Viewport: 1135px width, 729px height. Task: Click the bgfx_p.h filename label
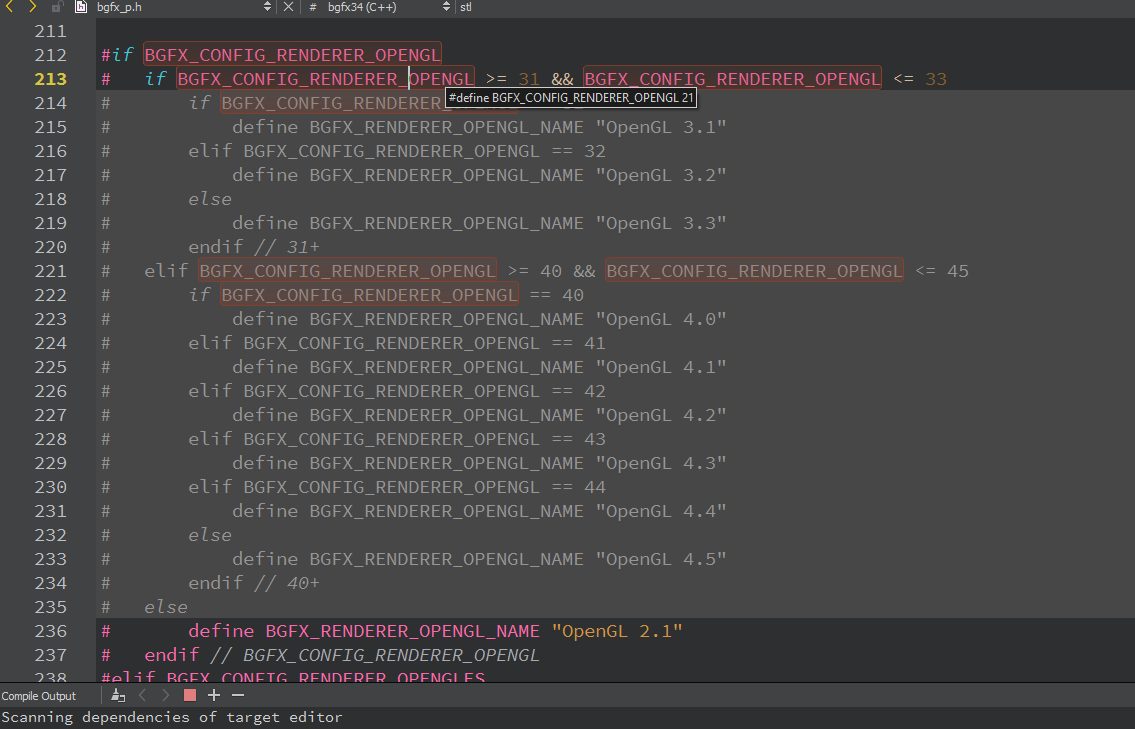click(x=120, y=7)
